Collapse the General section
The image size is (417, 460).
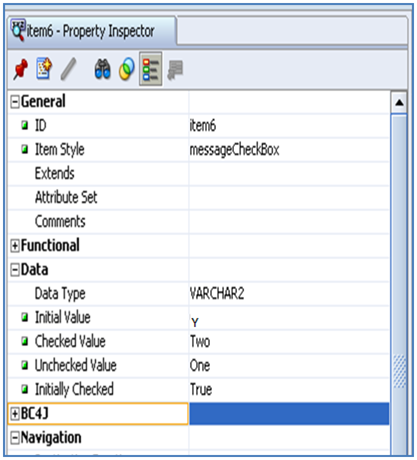point(15,102)
